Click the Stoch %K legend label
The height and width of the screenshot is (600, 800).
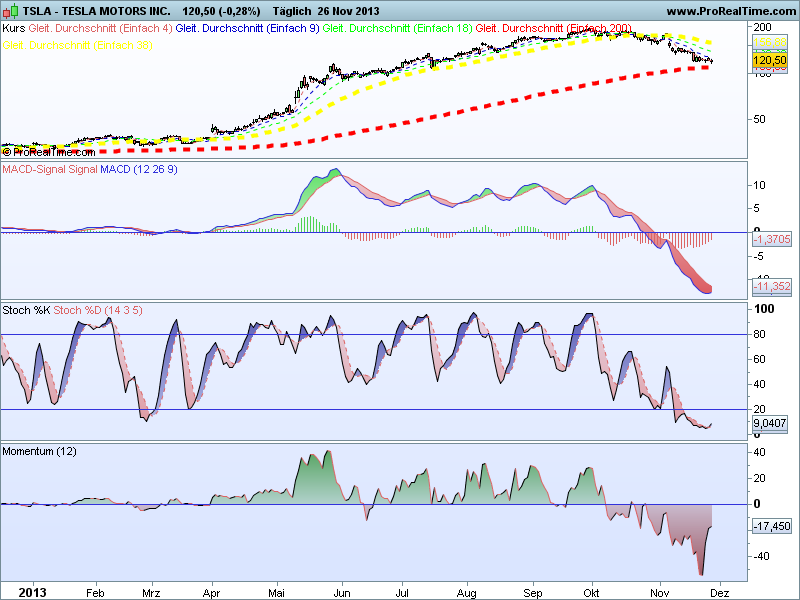[x=26, y=310]
